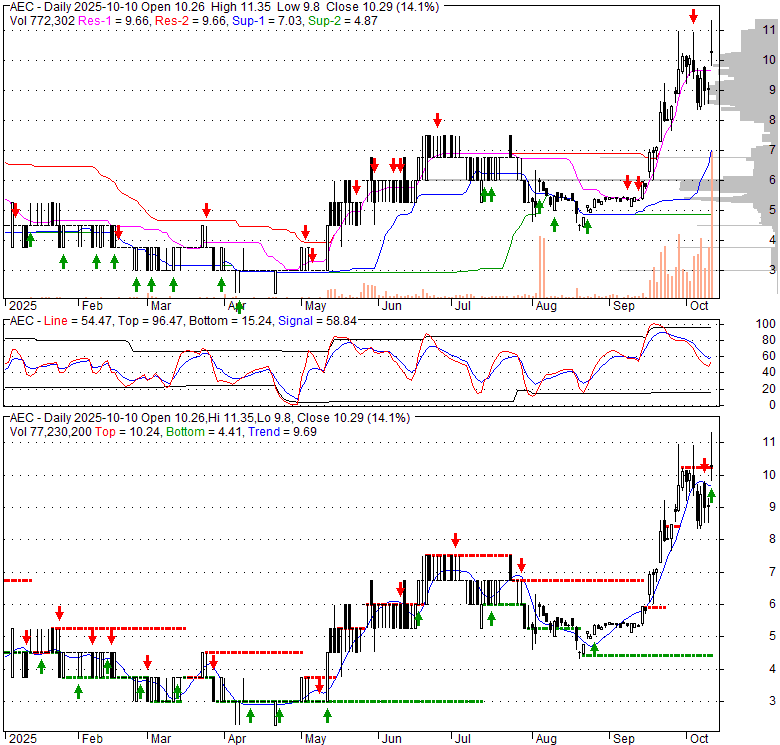Click High 11.35 in the top chart title
Image resolution: width=780 pixels, height=745 pixels.
(241, 7)
